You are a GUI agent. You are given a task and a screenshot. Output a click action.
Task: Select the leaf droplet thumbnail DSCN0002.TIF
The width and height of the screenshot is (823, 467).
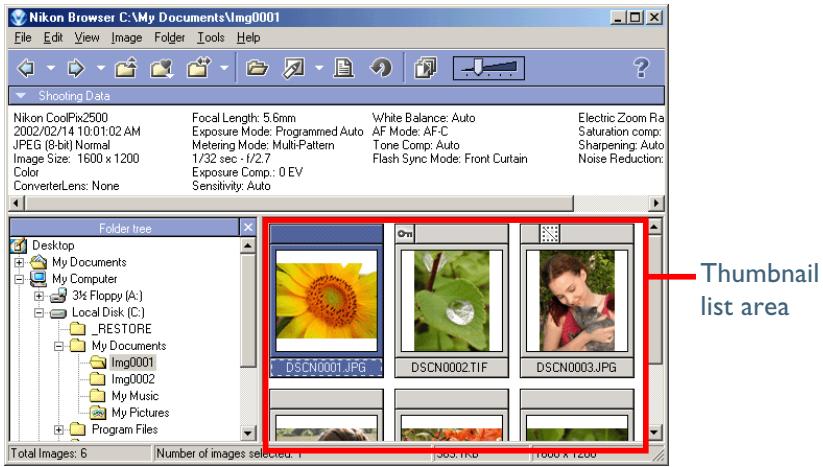451,300
